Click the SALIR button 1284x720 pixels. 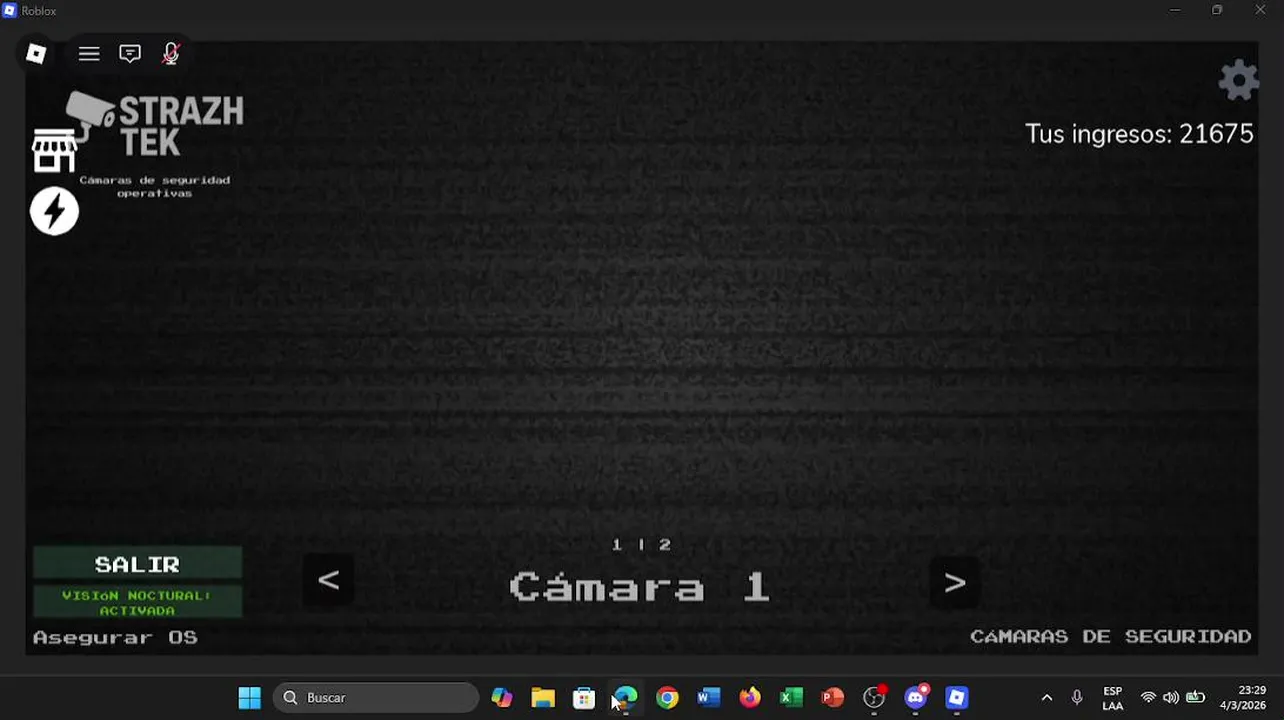(x=138, y=564)
